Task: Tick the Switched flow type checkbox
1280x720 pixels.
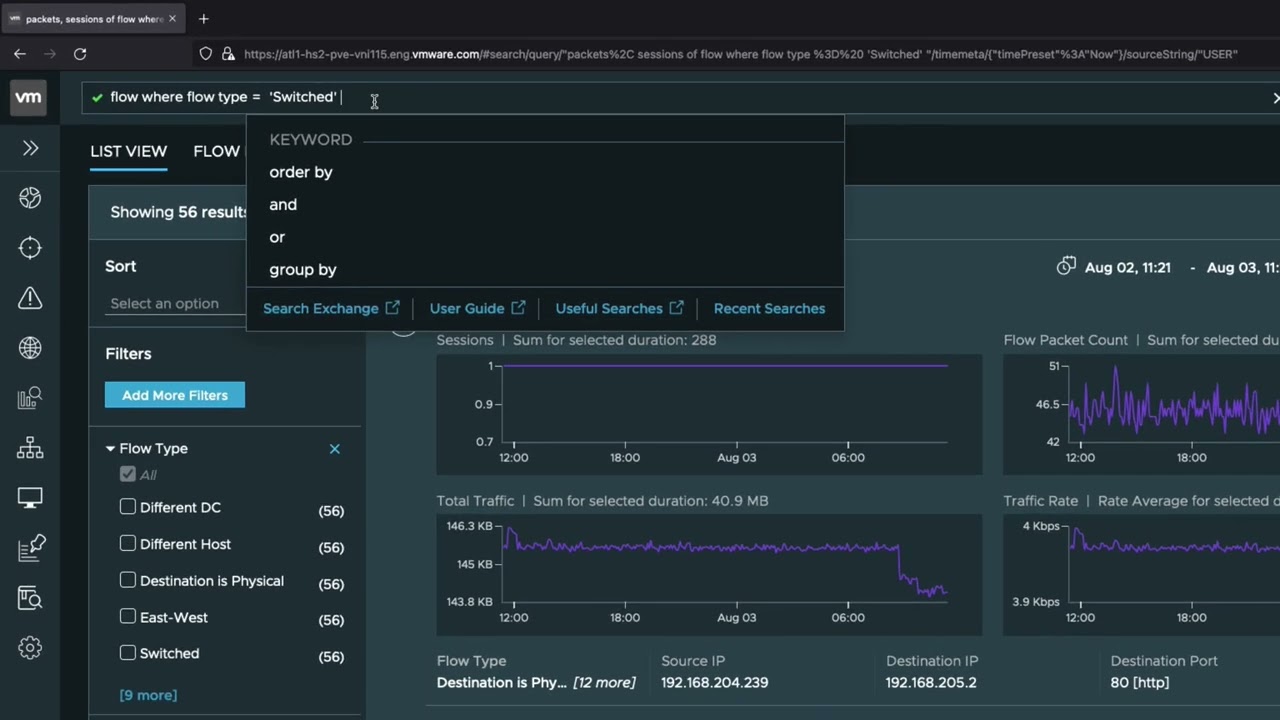Action: tap(128, 653)
